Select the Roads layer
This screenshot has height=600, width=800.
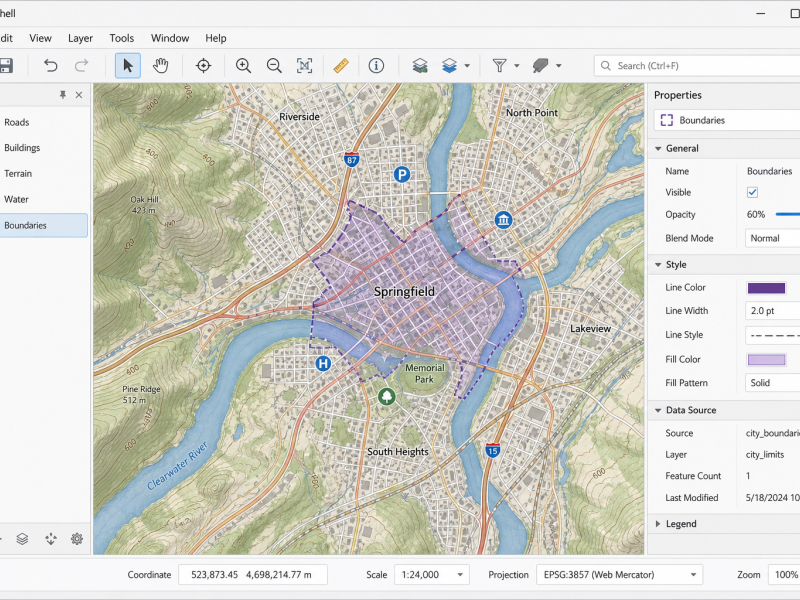click(44, 122)
